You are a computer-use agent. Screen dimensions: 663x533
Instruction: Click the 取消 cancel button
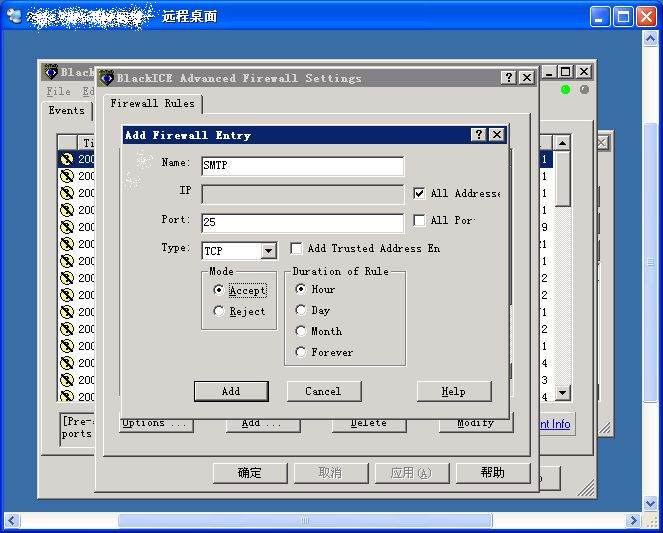[x=331, y=473]
